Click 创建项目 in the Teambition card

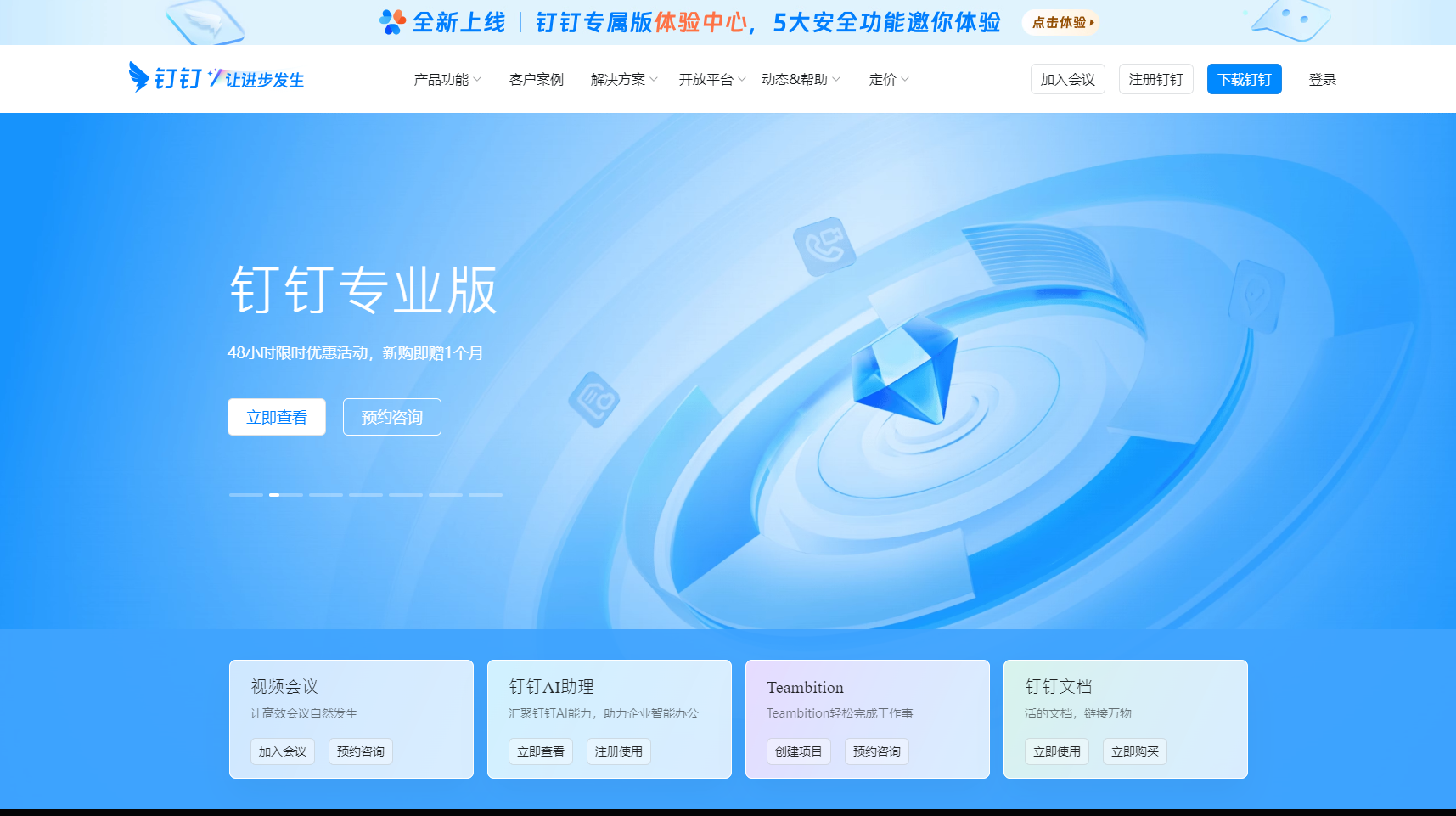[x=799, y=751]
